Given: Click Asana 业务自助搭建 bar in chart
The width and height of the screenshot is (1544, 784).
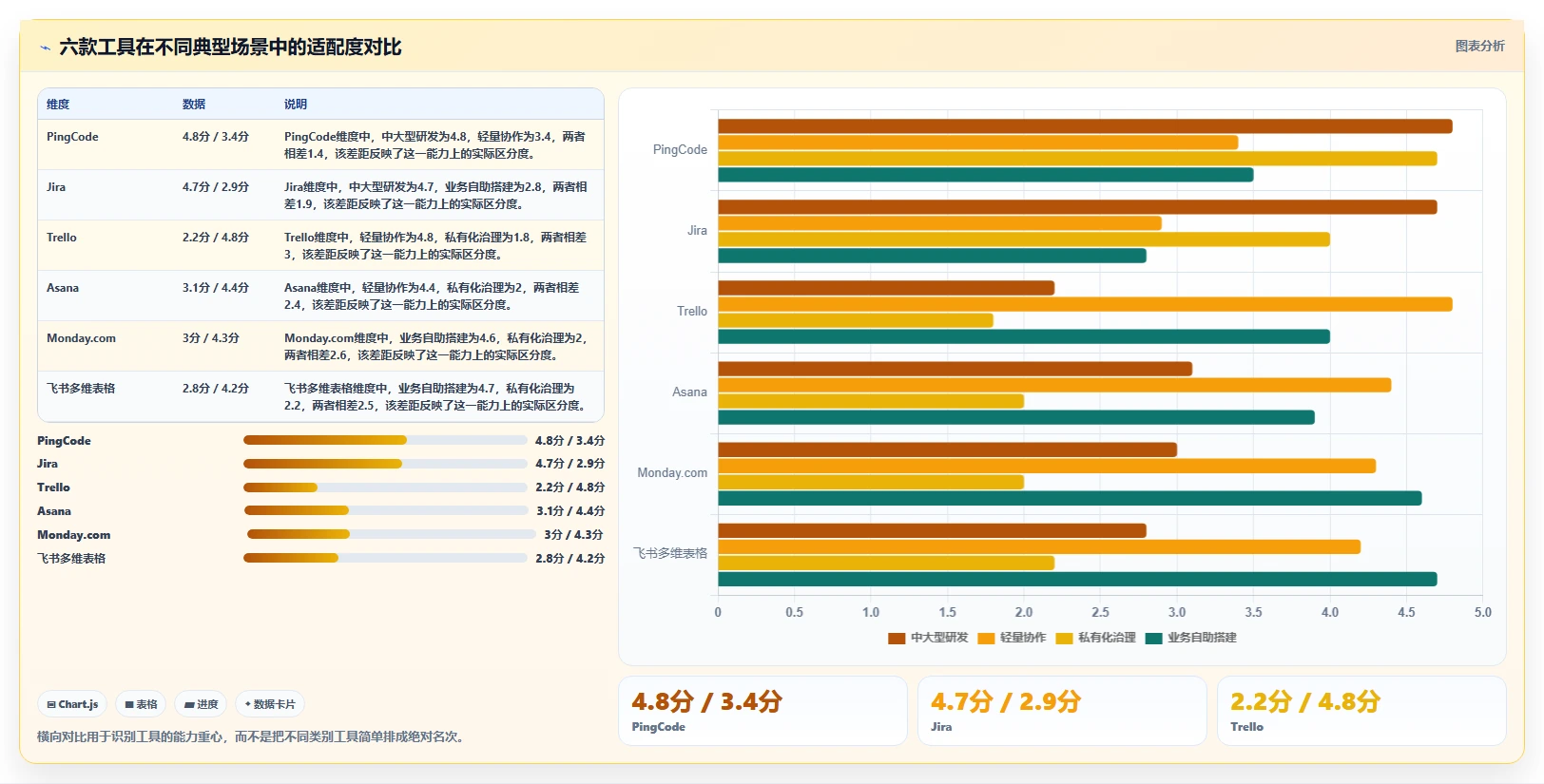Looking at the screenshot, I should point(1016,417).
